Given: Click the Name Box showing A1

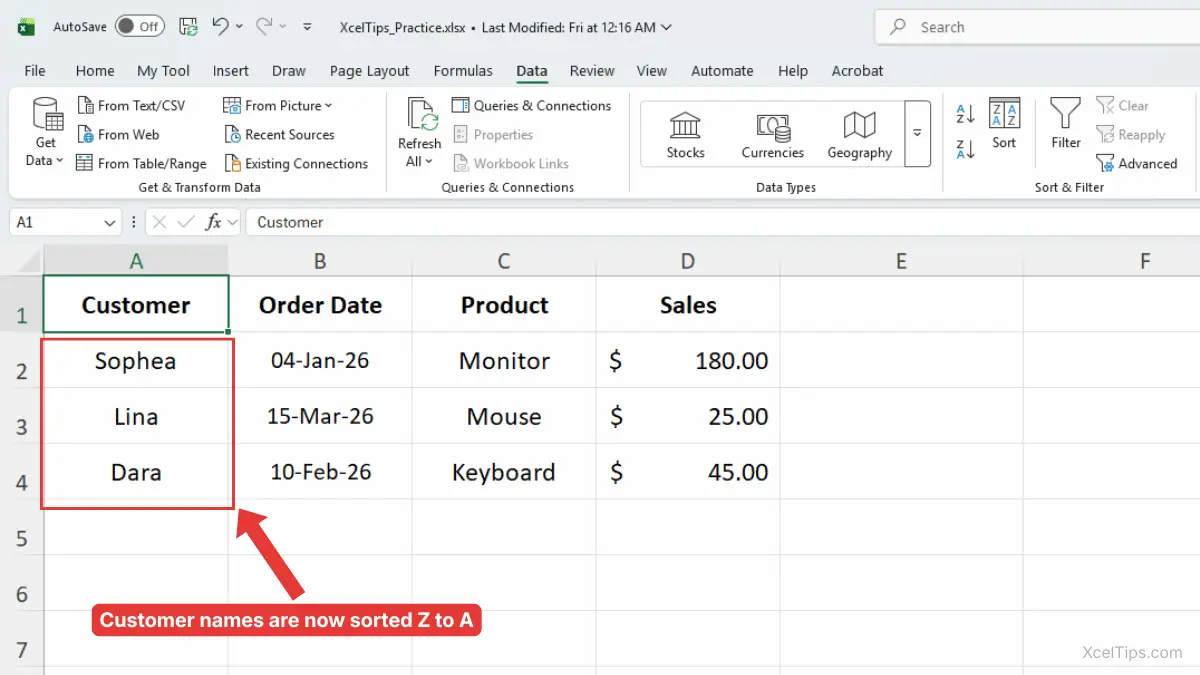Looking at the screenshot, I should (x=56, y=222).
